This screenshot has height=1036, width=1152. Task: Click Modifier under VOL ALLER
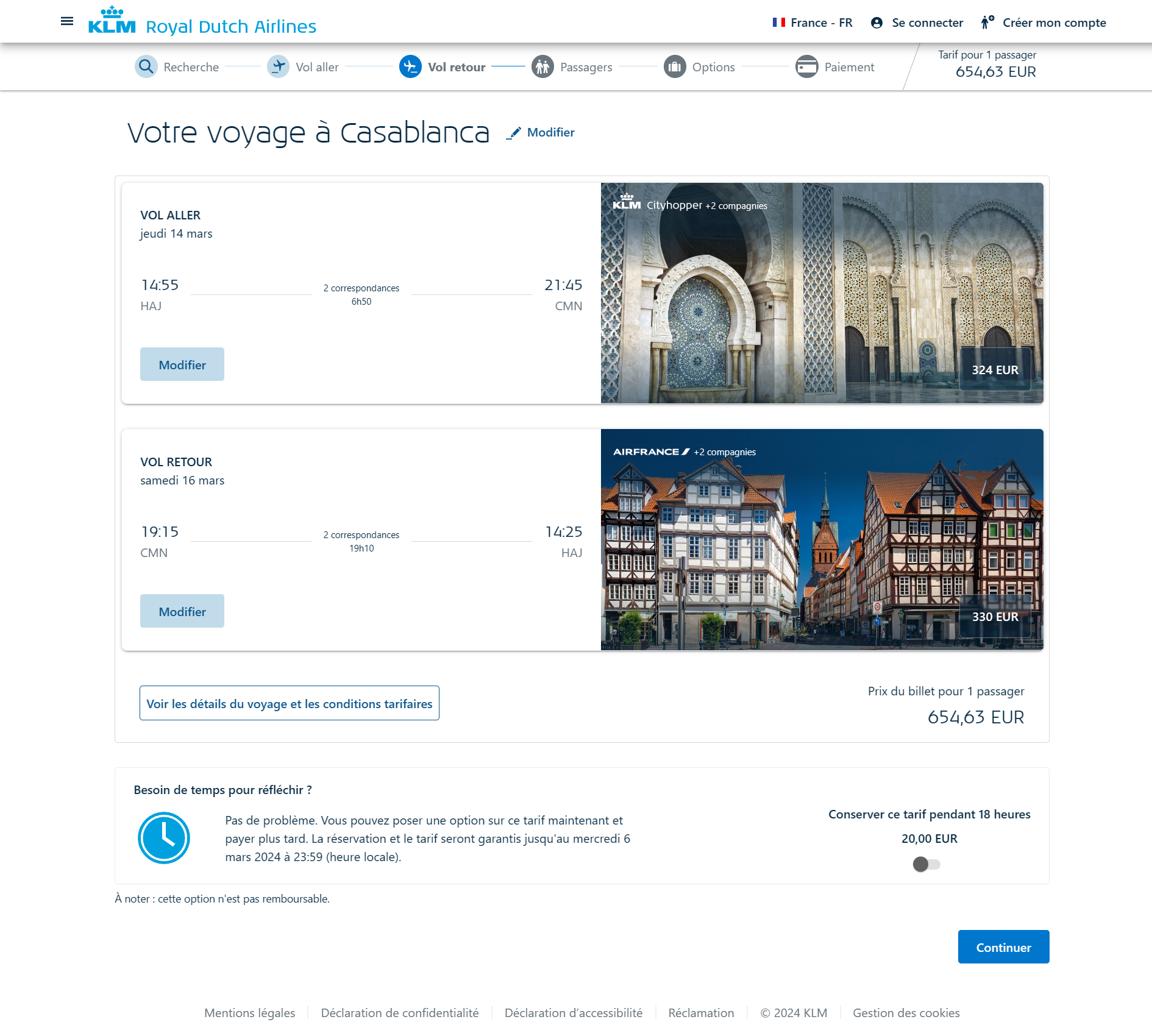click(182, 364)
